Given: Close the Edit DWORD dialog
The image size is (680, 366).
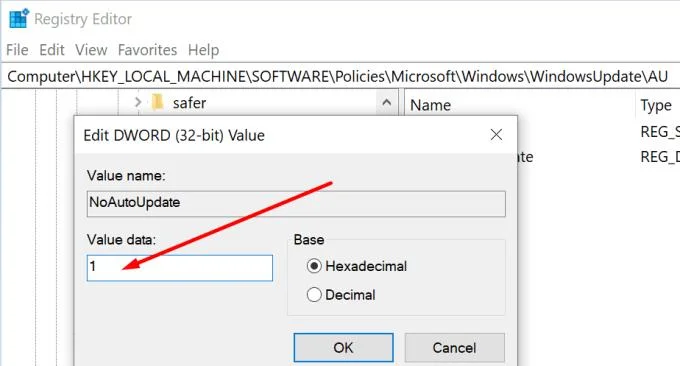Looking at the screenshot, I should (x=496, y=135).
